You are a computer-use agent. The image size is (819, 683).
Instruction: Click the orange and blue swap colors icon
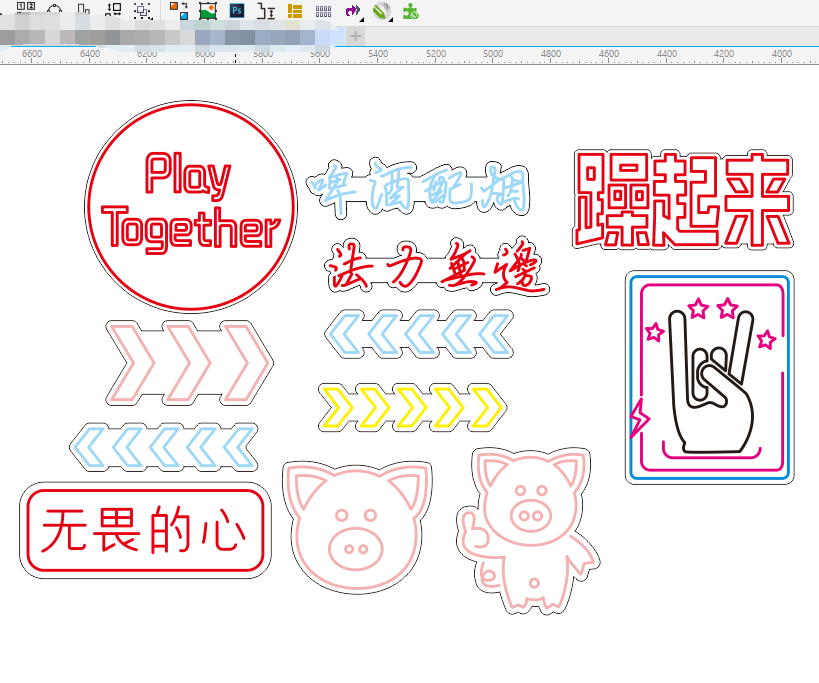(x=179, y=10)
